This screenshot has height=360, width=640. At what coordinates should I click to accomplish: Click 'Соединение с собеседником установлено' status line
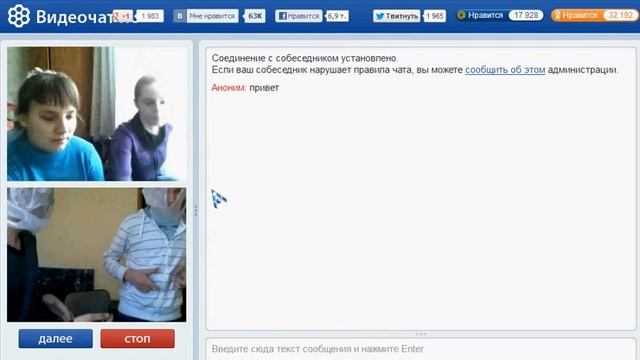point(304,58)
